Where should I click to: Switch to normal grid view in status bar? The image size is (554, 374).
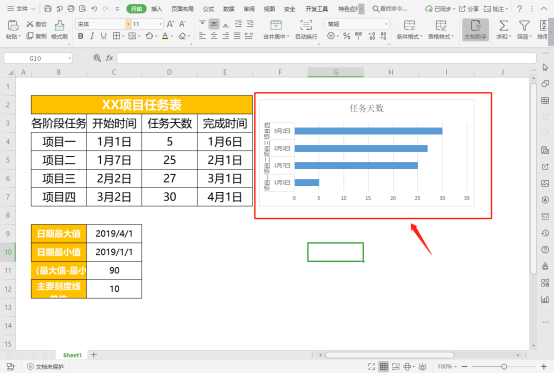tap(383, 367)
